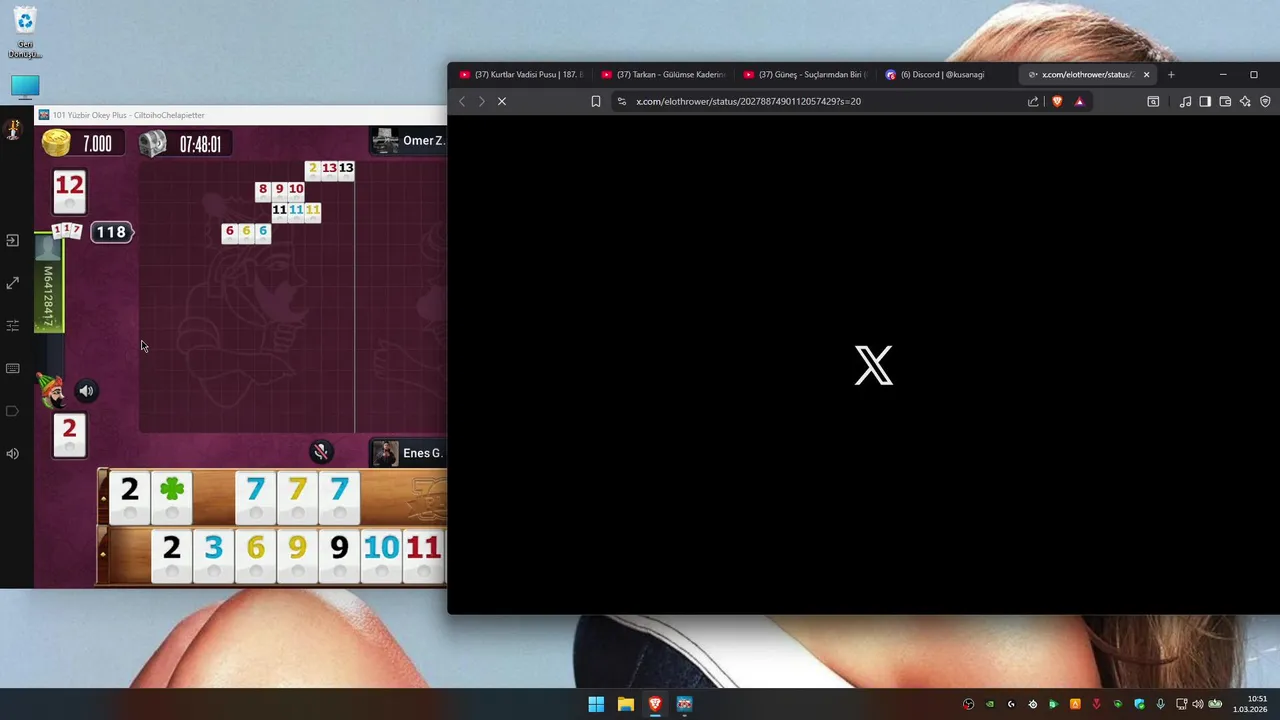View site information icon in address bar

click(x=621, y=101)
